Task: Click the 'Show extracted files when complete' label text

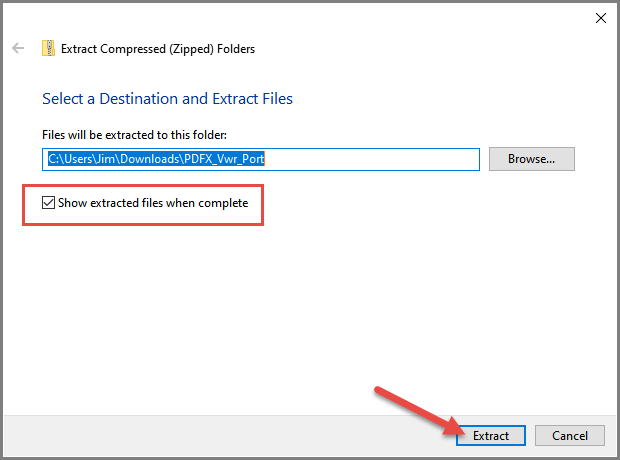Action: 153,203
